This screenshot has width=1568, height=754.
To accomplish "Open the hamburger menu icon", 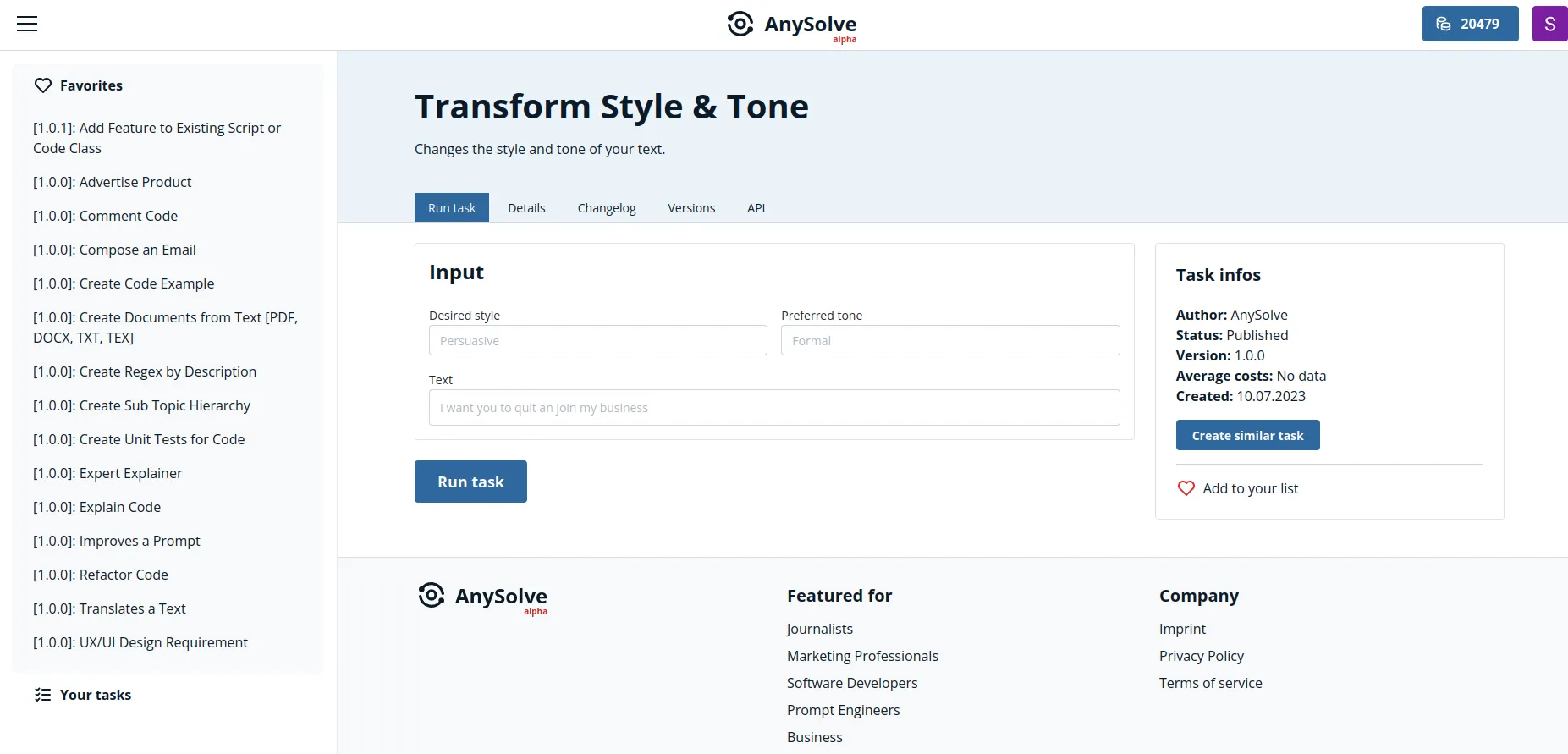I will pos(27,24).
